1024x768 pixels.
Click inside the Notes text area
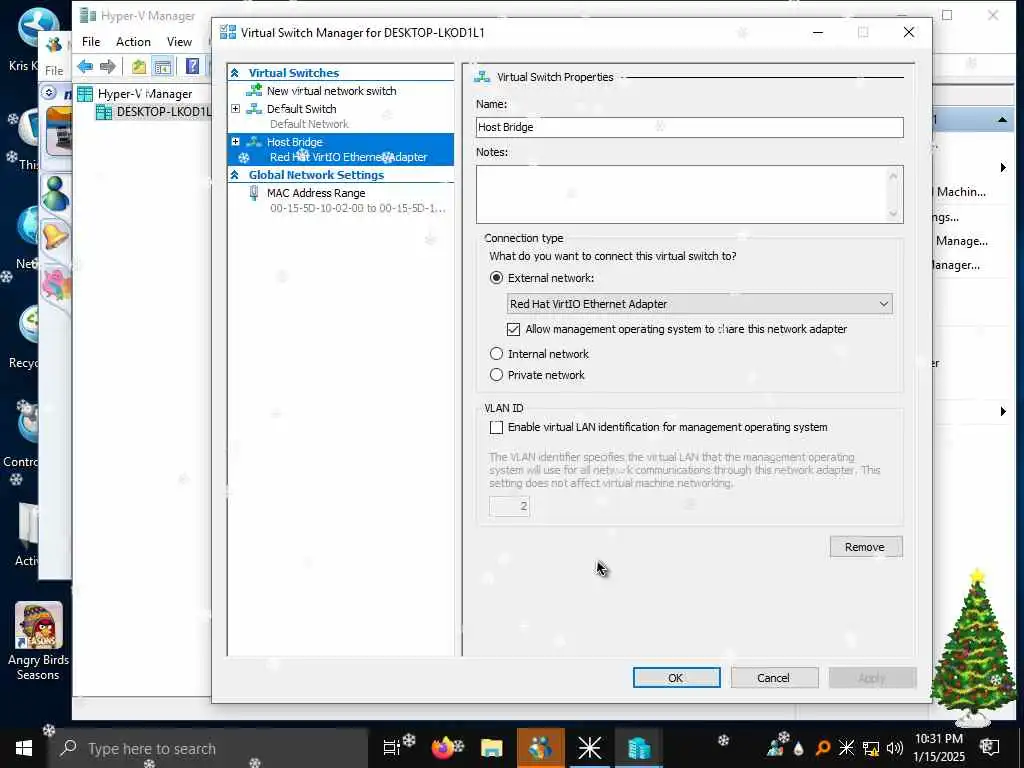[680, 195]
